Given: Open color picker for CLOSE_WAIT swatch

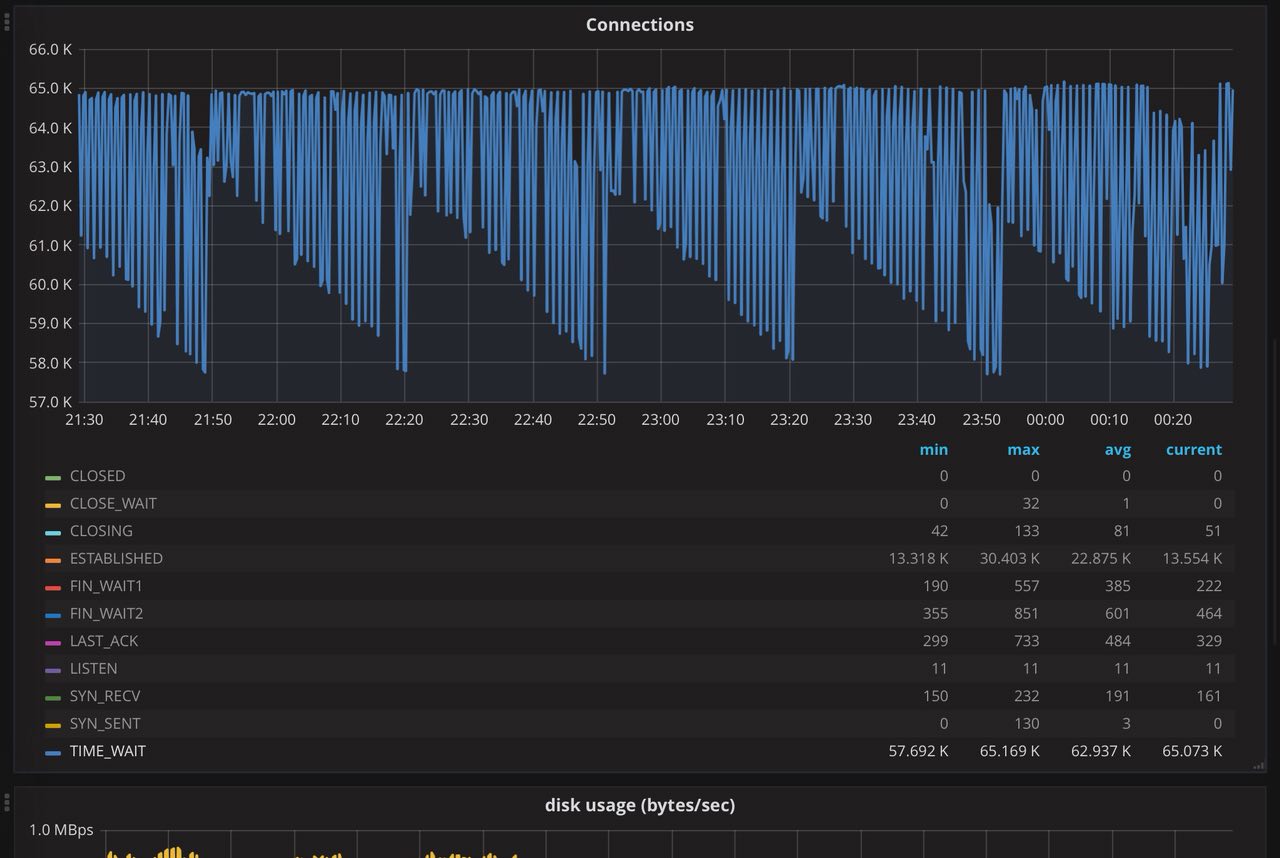Looking at the screenshot, I should click(53, 505).
